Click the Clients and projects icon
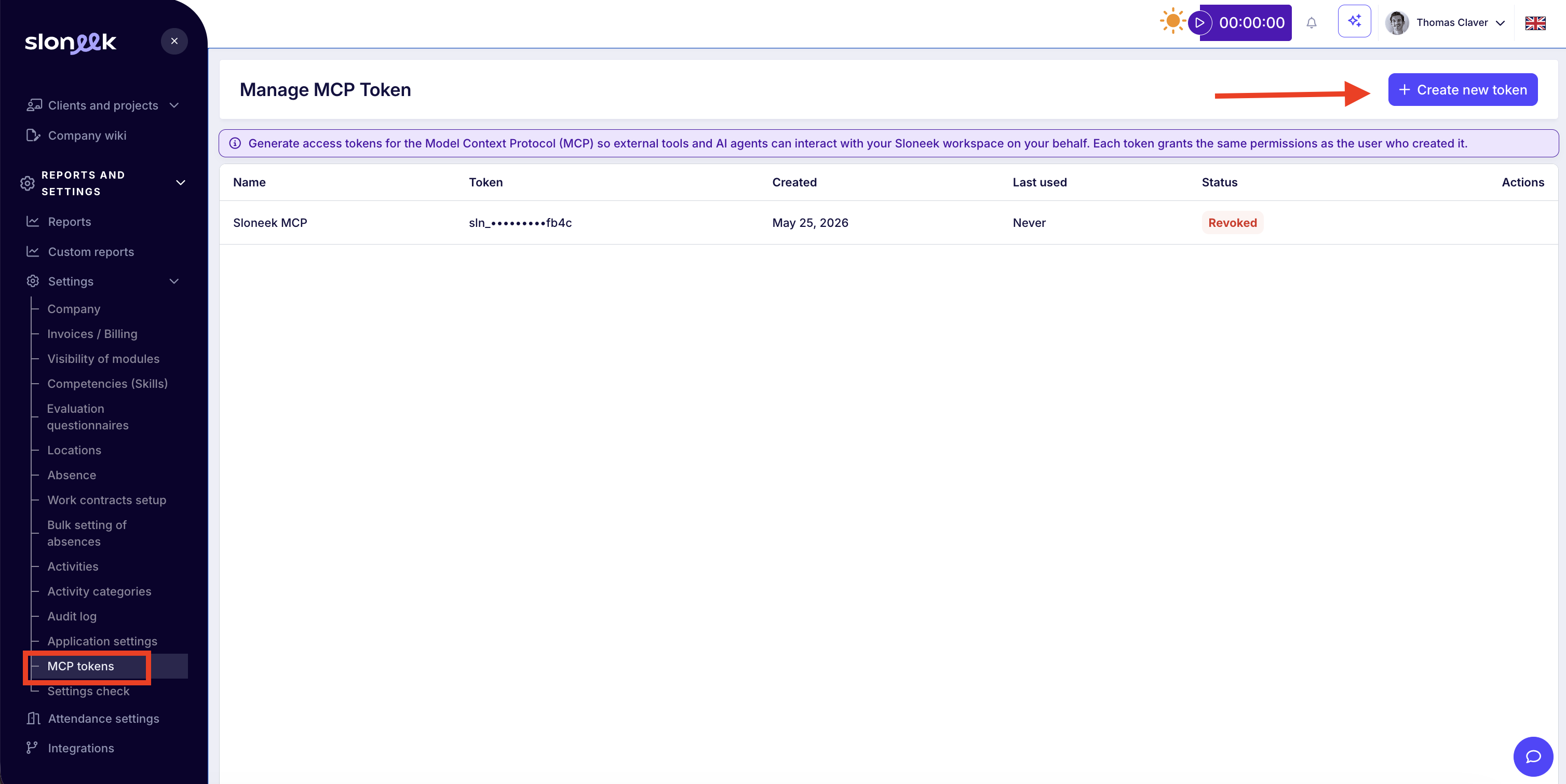This screenshot has width=1566, height=784. coord(34,105)
